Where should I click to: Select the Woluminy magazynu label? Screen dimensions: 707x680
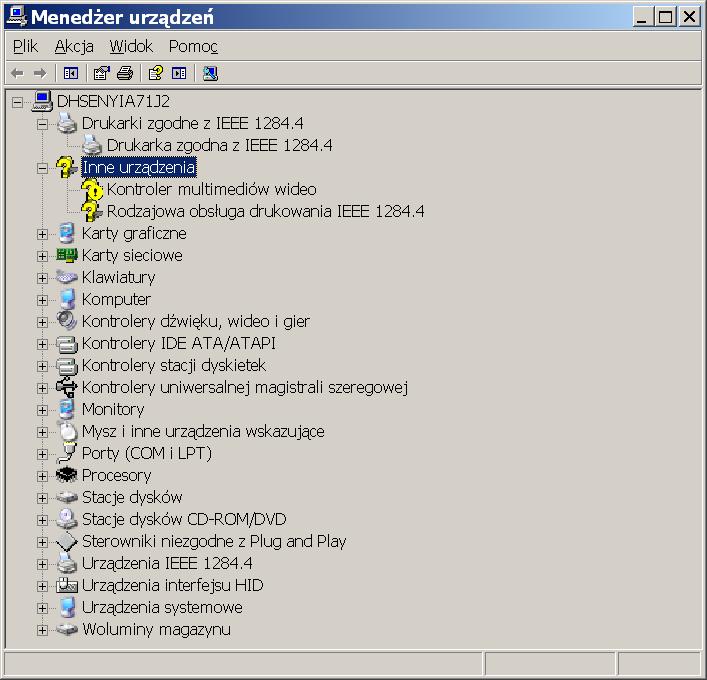[156, 629]
